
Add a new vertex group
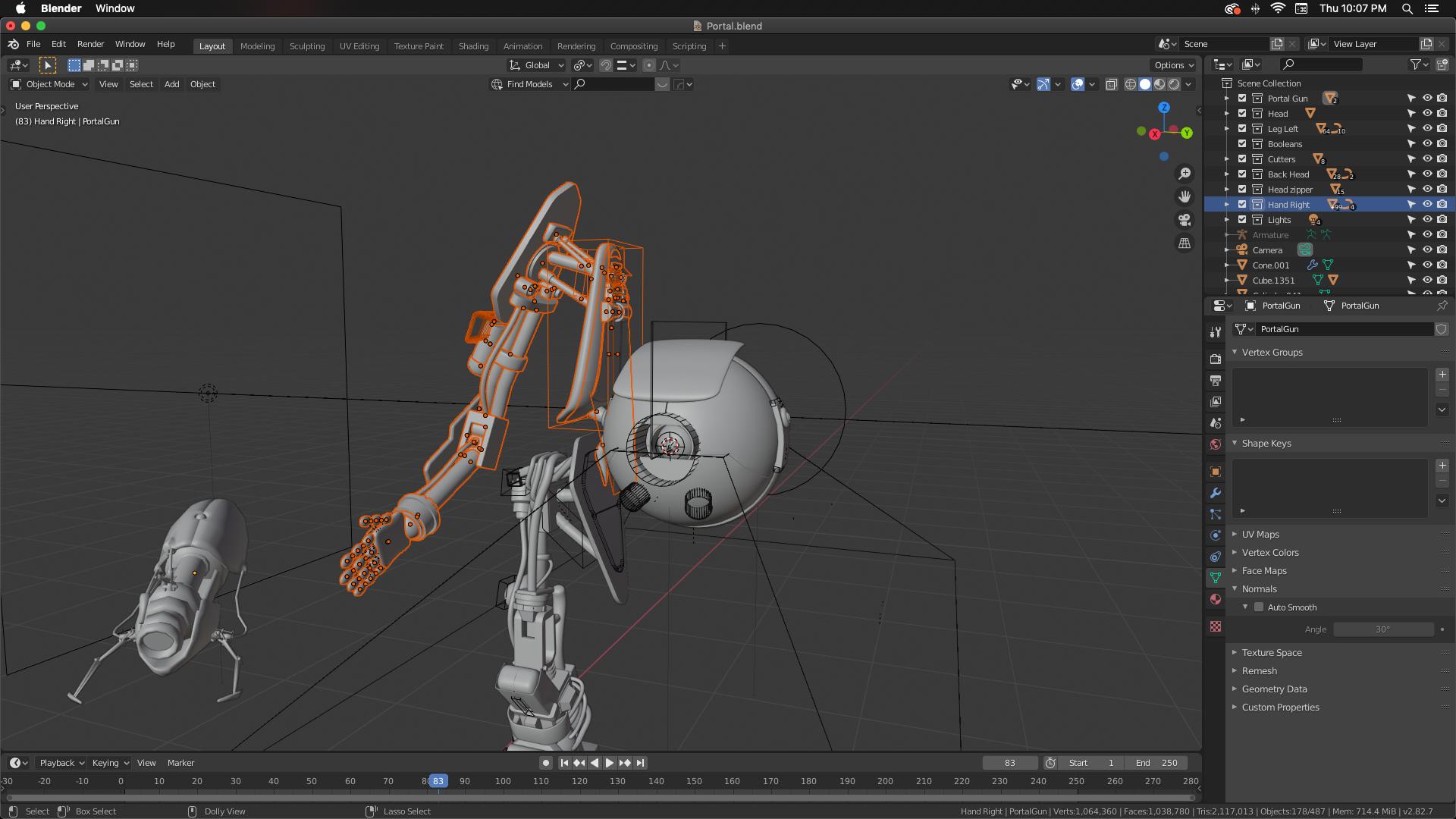1442,375
